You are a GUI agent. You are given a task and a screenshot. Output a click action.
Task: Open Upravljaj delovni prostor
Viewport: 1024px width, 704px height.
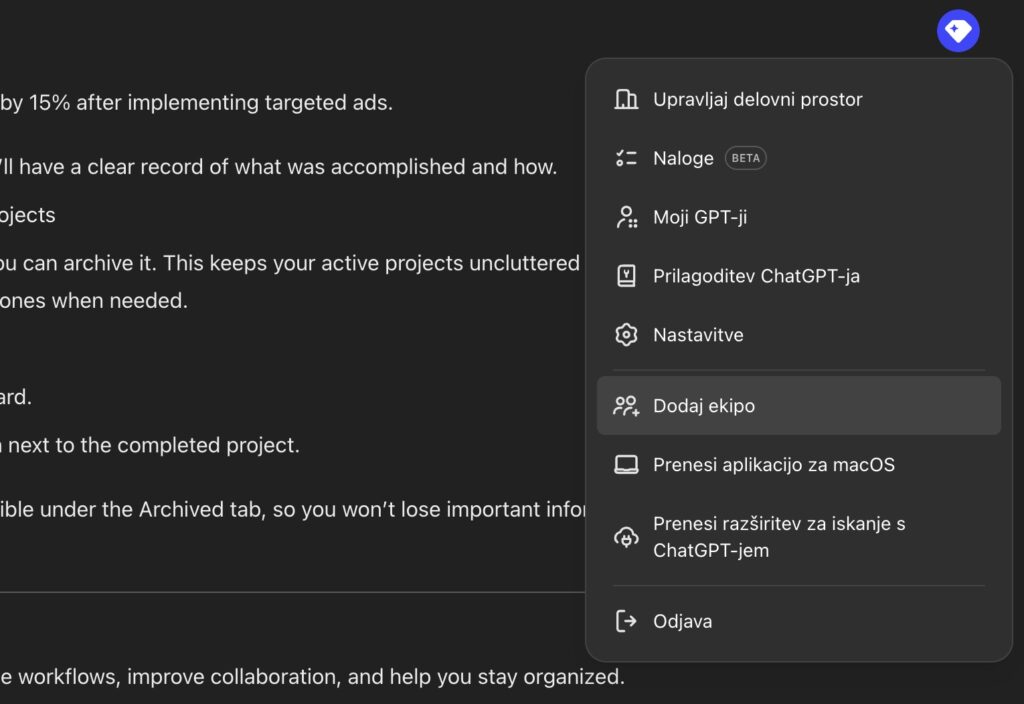(x=799, y=99)
